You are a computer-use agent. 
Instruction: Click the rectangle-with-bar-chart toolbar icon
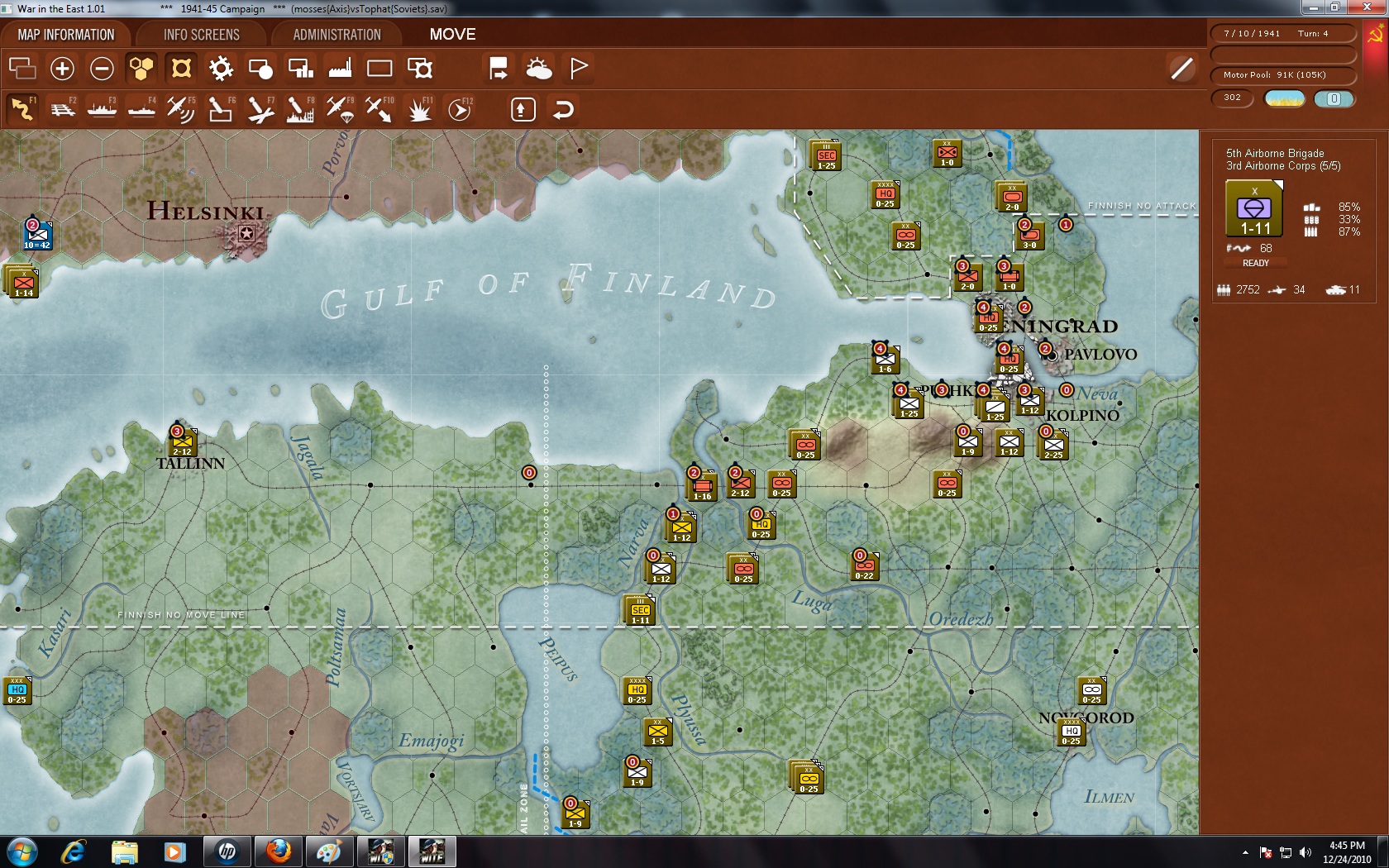point(300,69)
